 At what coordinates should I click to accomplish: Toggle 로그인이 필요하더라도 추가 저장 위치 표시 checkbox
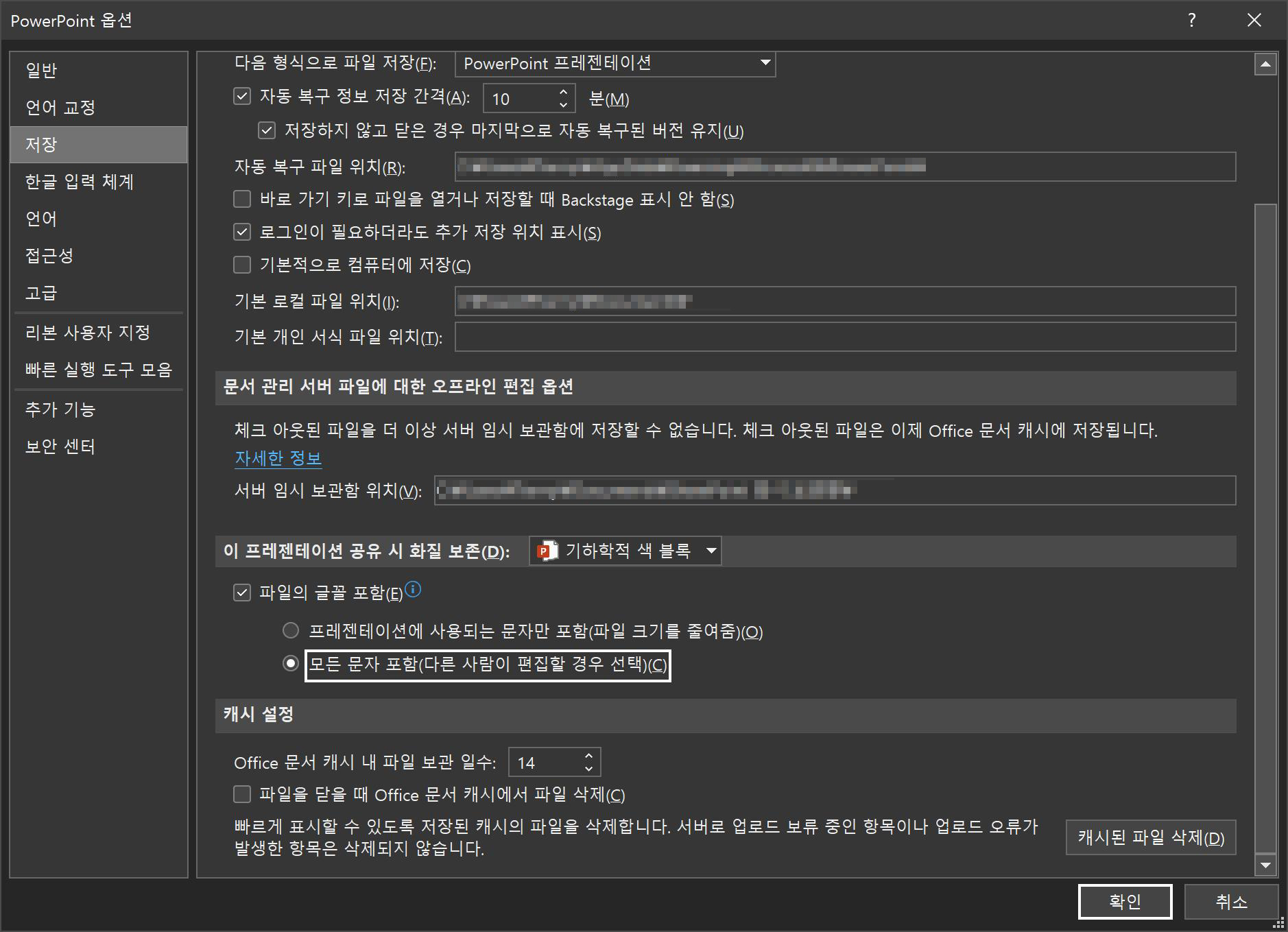[242, 232]
